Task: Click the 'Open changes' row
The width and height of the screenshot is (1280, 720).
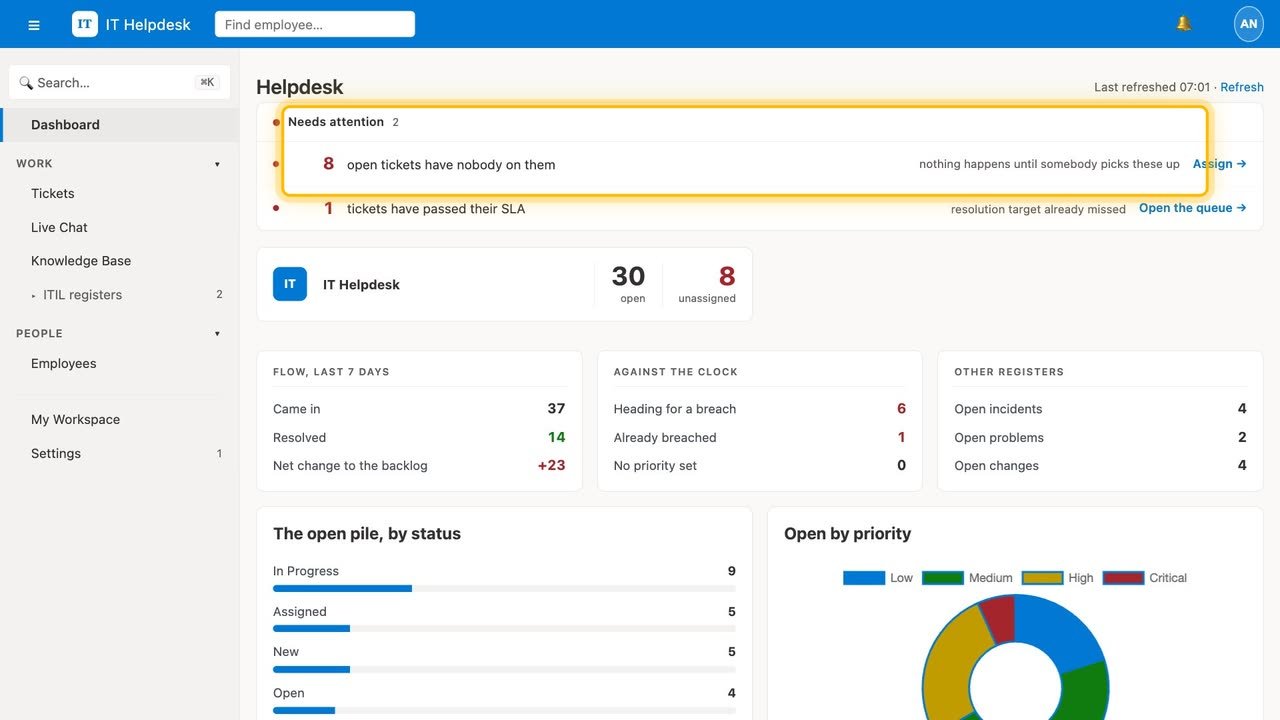Action: pyautogui.click(x=1100, y=466)
